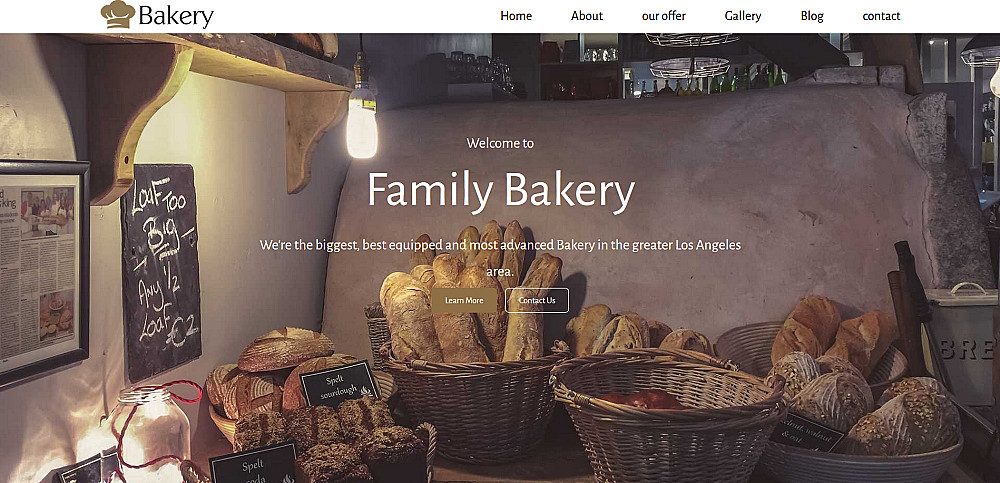Image resolution: width=1000 pixels, height=483 pixels.
Task: Click the Los Angeles tagline paragraph
Action: (500, 258)
